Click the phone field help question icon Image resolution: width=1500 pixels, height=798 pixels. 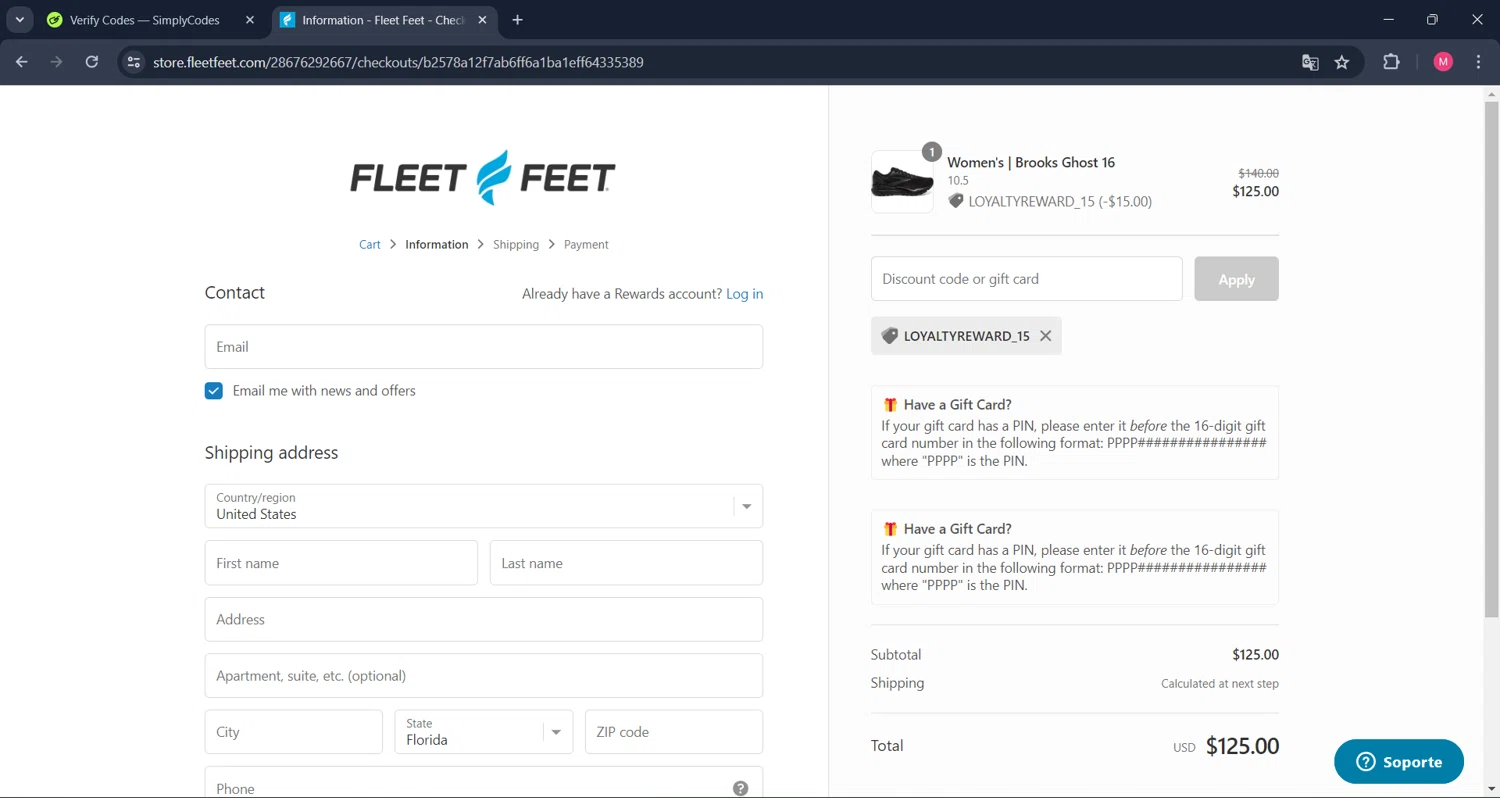tap(740, 788)
